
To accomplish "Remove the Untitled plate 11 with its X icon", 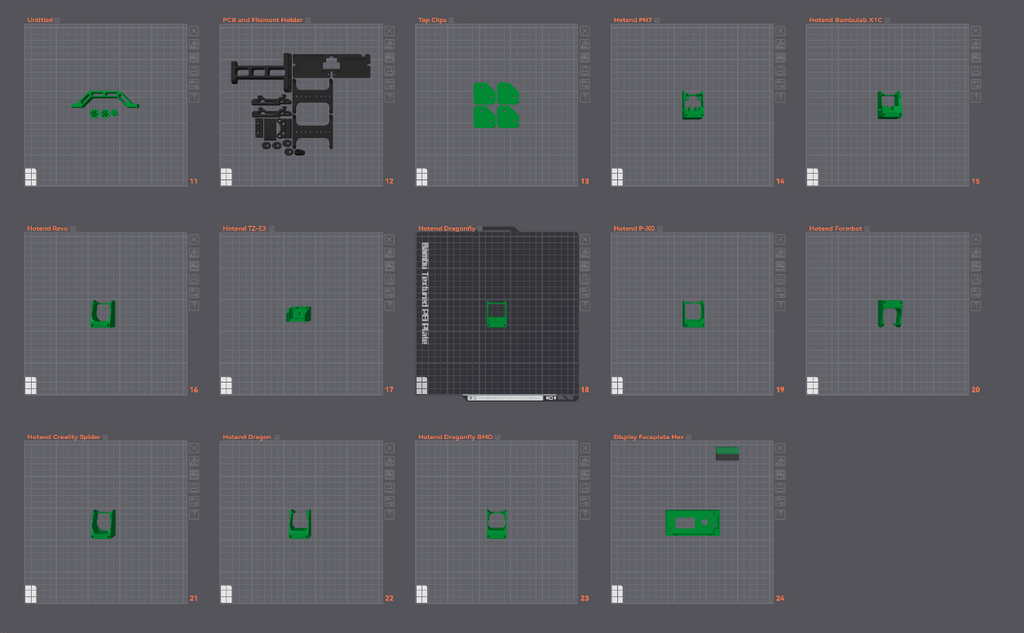I will pos(194,31).
